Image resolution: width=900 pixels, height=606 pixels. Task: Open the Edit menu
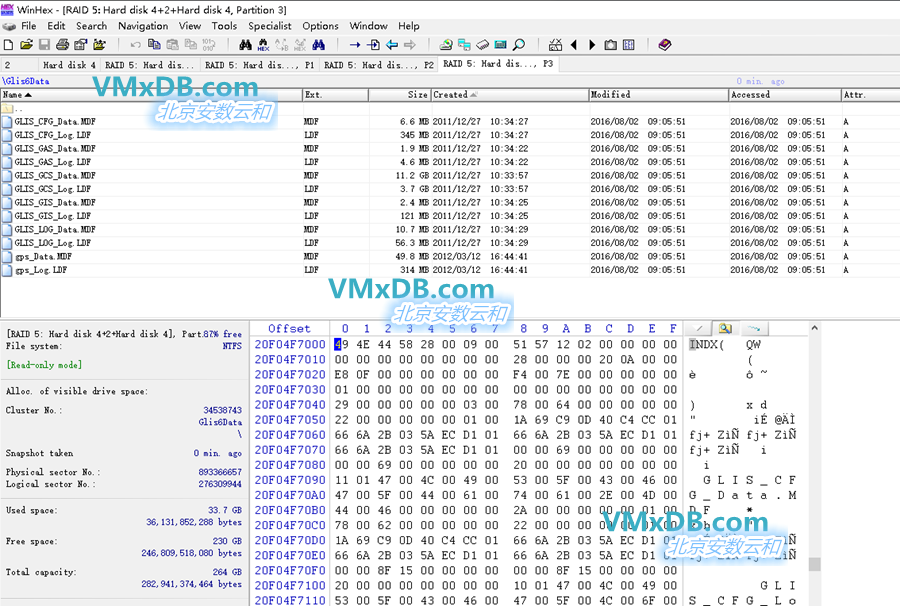[56, 26]
